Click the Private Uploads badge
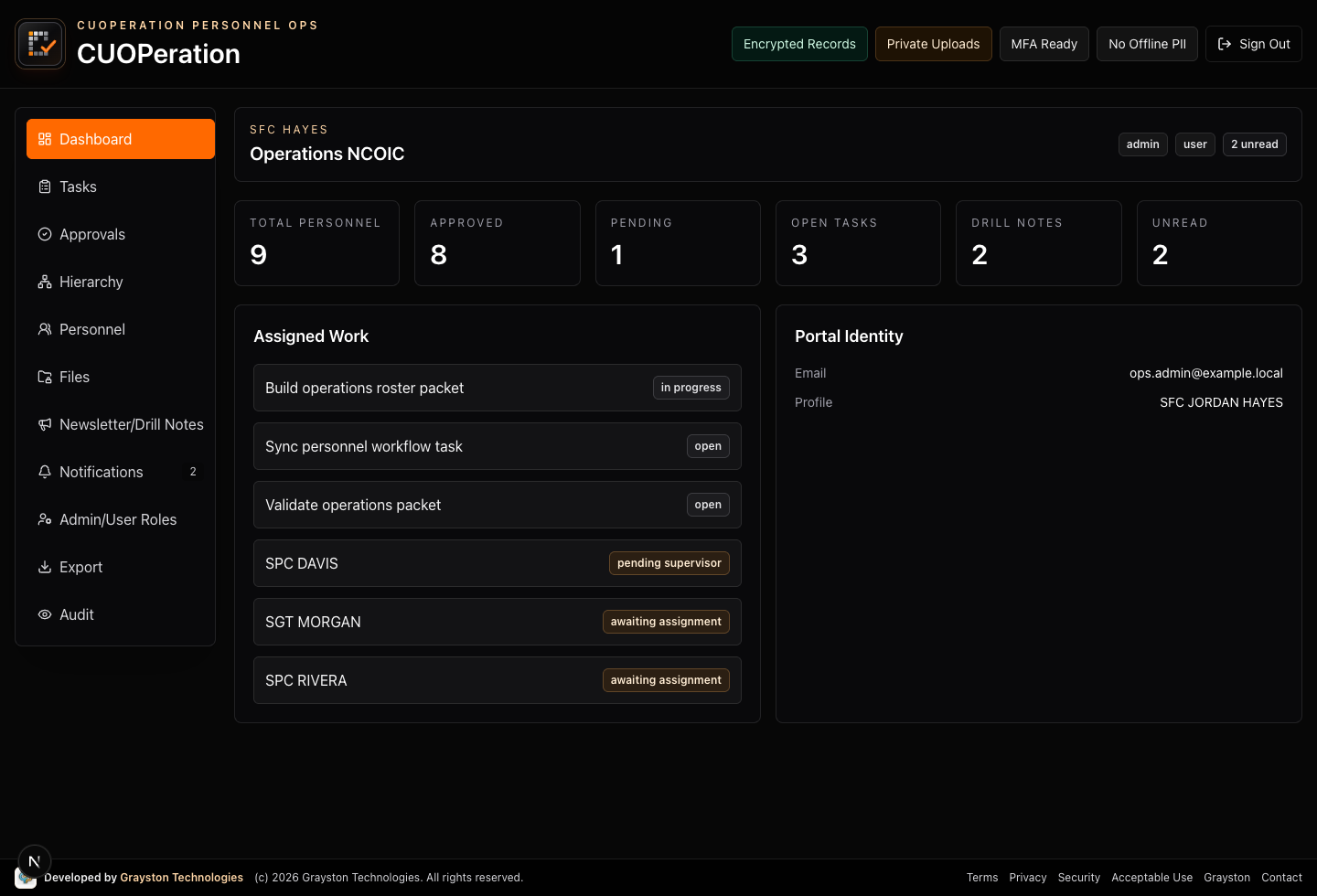This screenshot has height=896, width=1317. pyautogui.click(x=933, y=44)
